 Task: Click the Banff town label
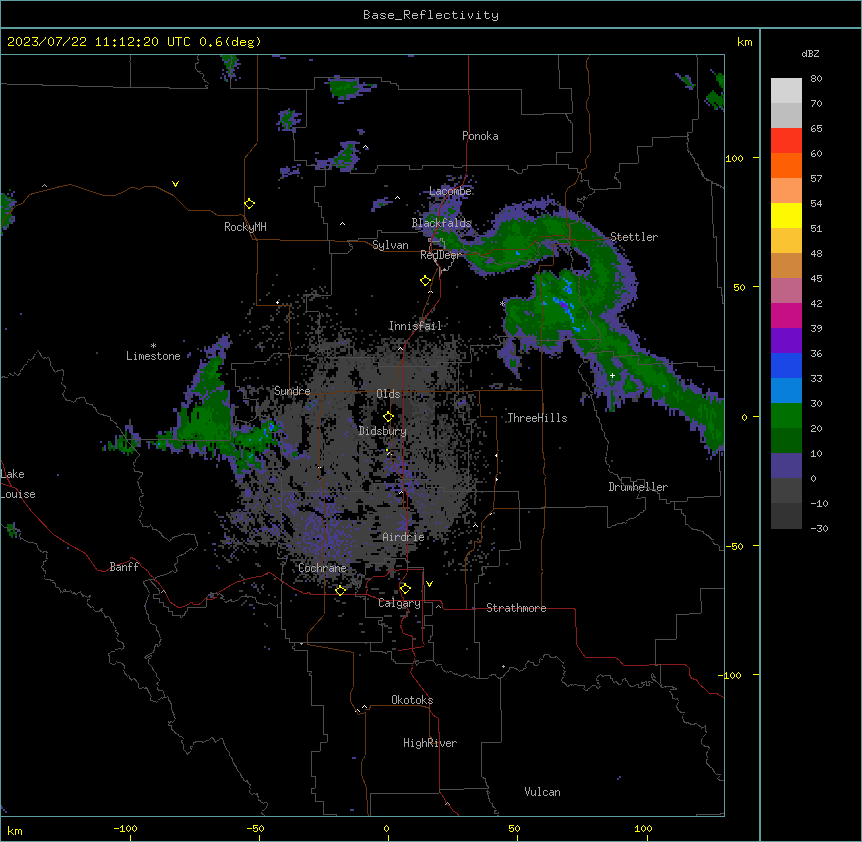tap(124, 567)
